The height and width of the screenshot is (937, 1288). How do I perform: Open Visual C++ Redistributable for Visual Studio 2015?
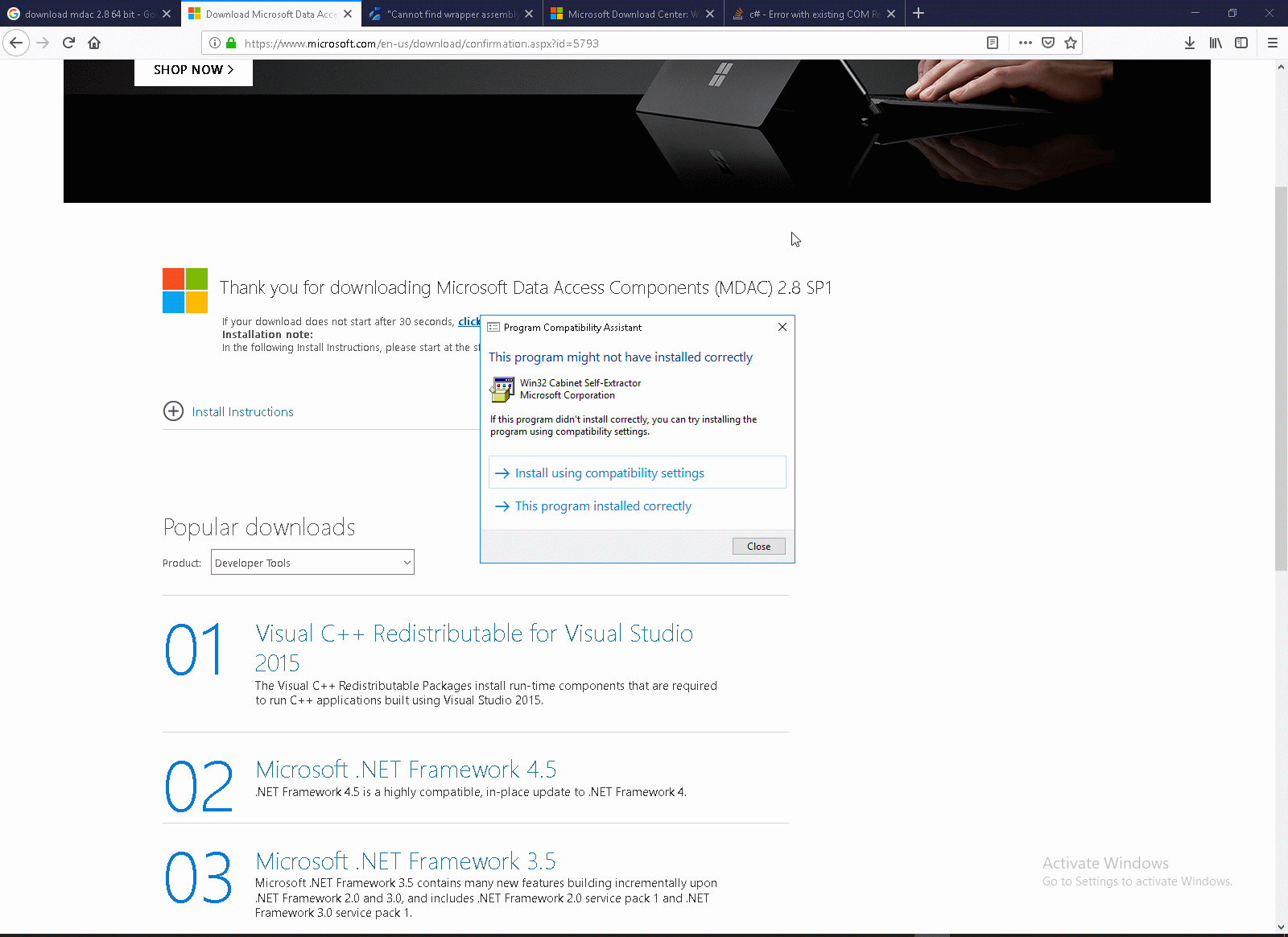pyautogui.click(x=474, y=648)
